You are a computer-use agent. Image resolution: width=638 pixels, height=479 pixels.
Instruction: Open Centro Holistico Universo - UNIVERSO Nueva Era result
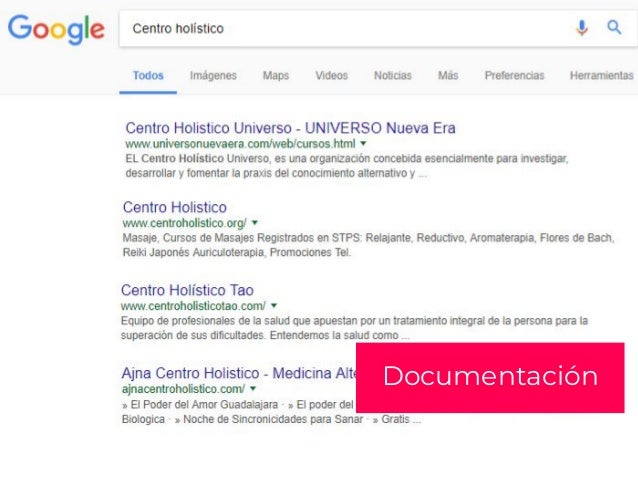[290, 128]
